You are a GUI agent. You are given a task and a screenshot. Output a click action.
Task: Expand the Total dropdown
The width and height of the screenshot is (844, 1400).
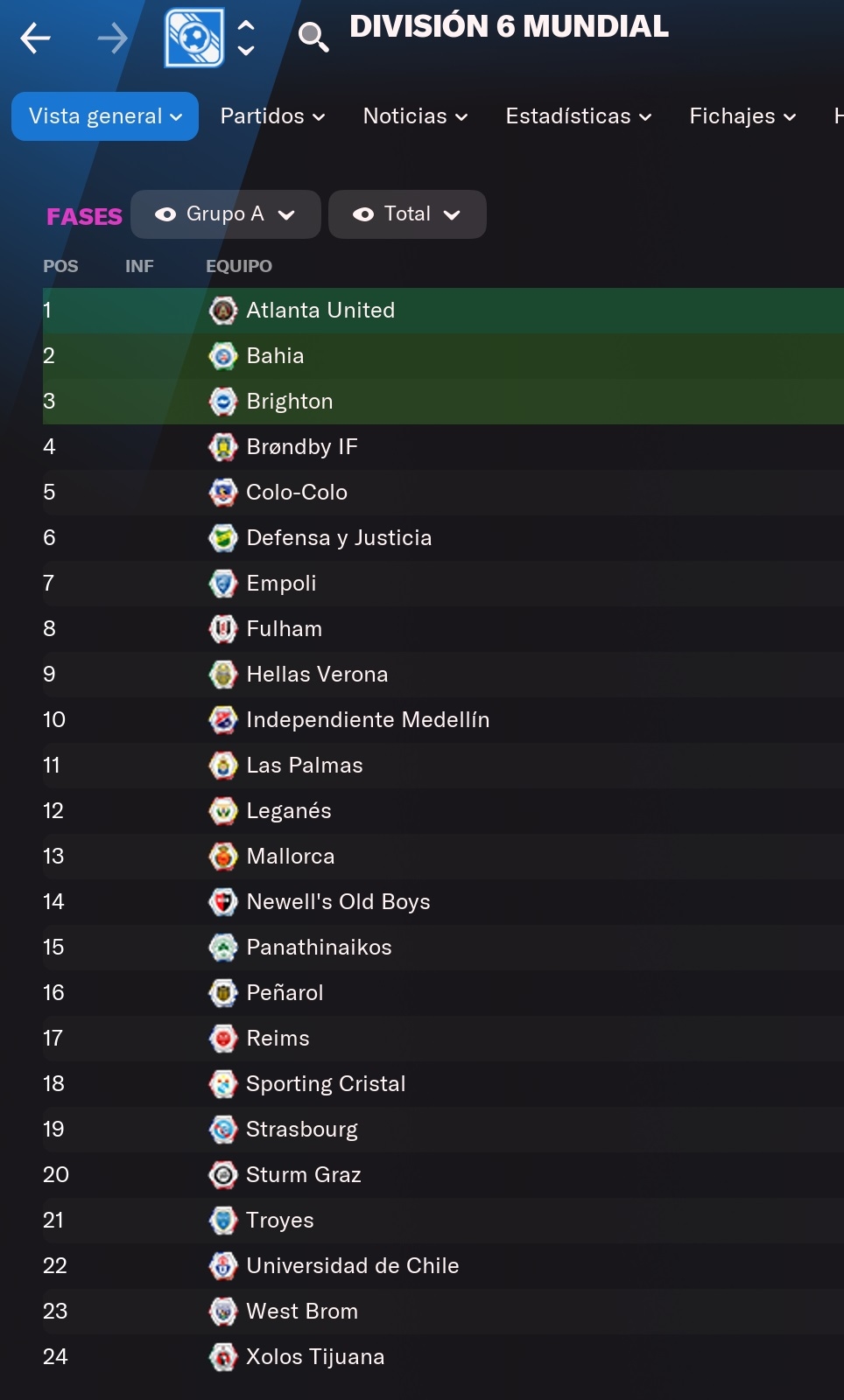[x=407, y=214]
